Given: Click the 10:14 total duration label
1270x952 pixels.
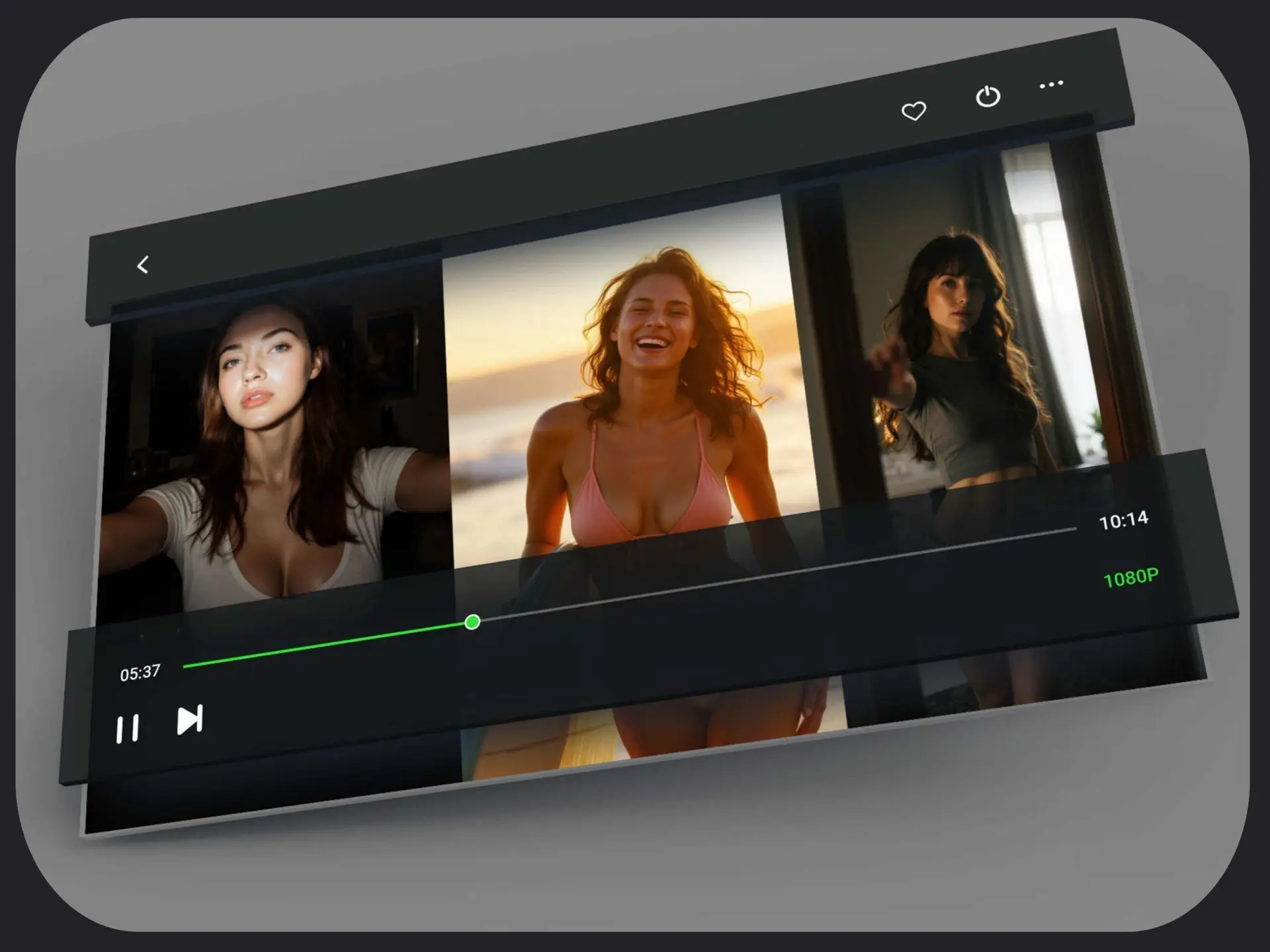Looking at the screenshot, I should pyautogui.click(x=1123, y=521).
